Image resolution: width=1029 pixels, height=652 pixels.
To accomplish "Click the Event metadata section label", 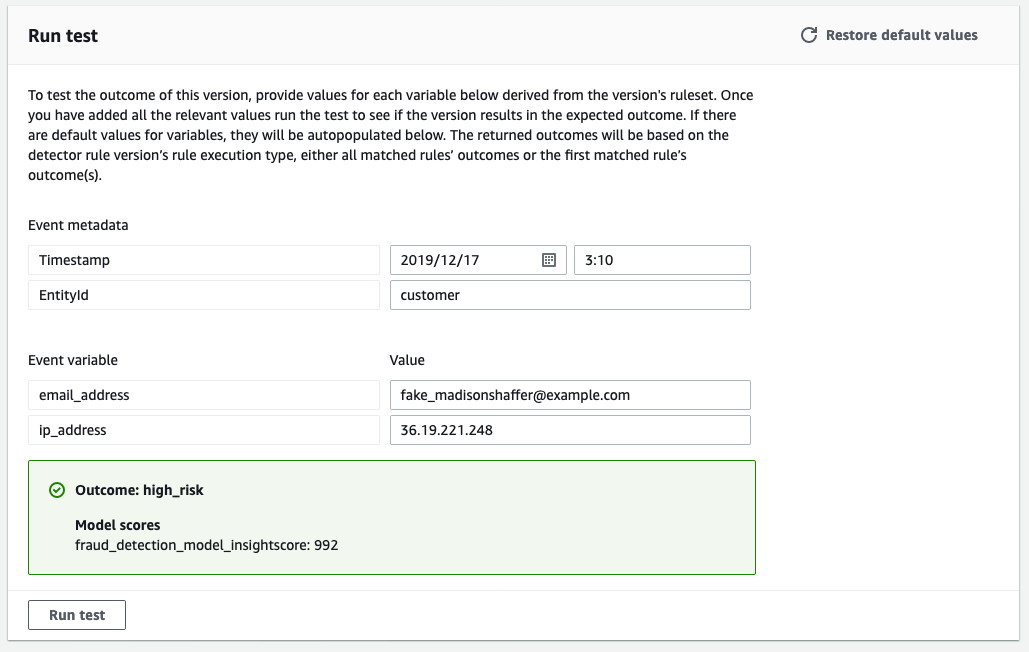I will [x=78, y=225].
